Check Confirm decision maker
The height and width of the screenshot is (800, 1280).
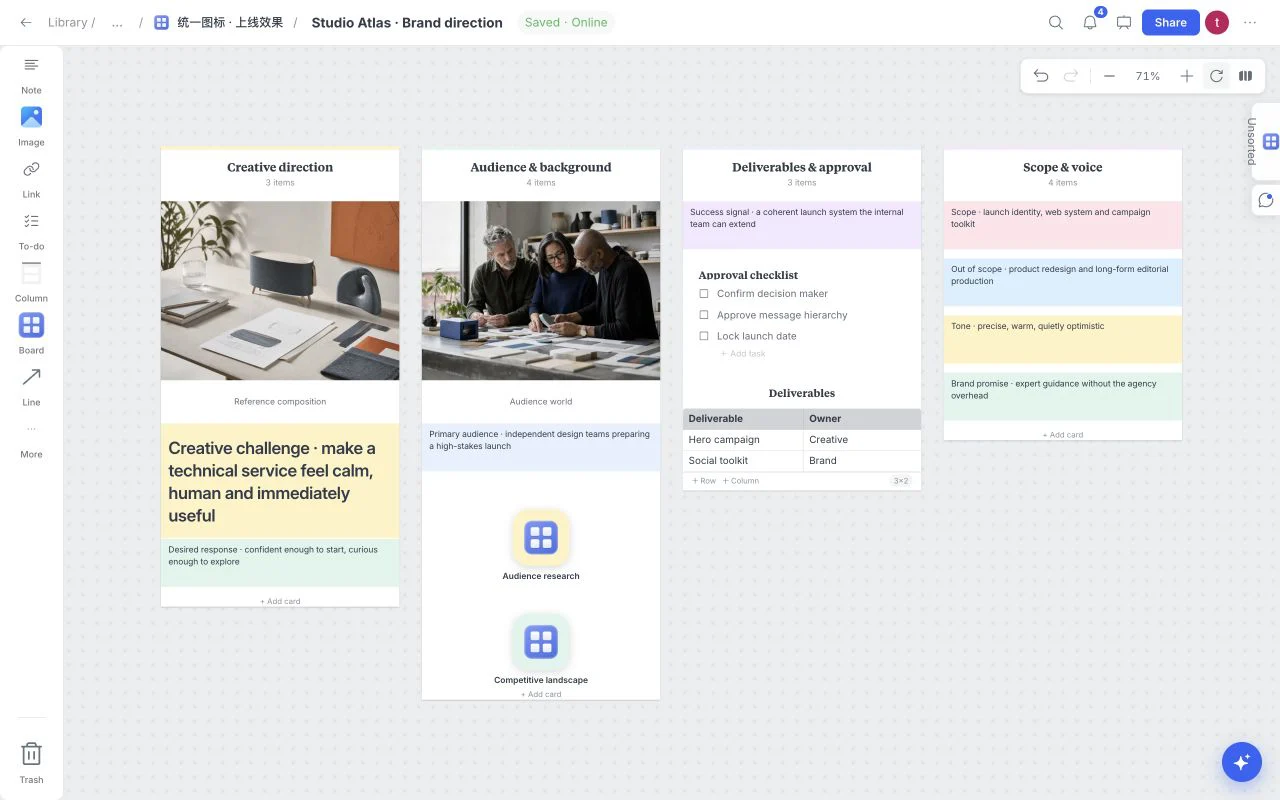704,294
